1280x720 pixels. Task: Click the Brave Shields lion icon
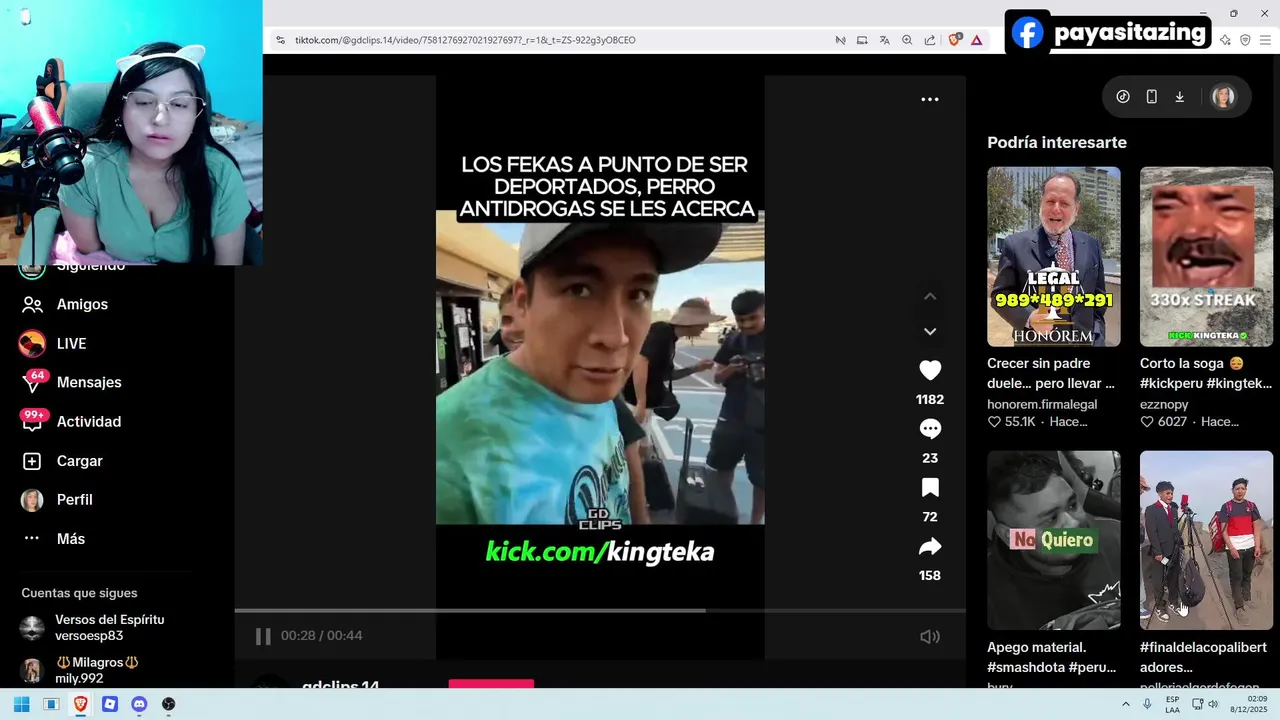point(955,40)
